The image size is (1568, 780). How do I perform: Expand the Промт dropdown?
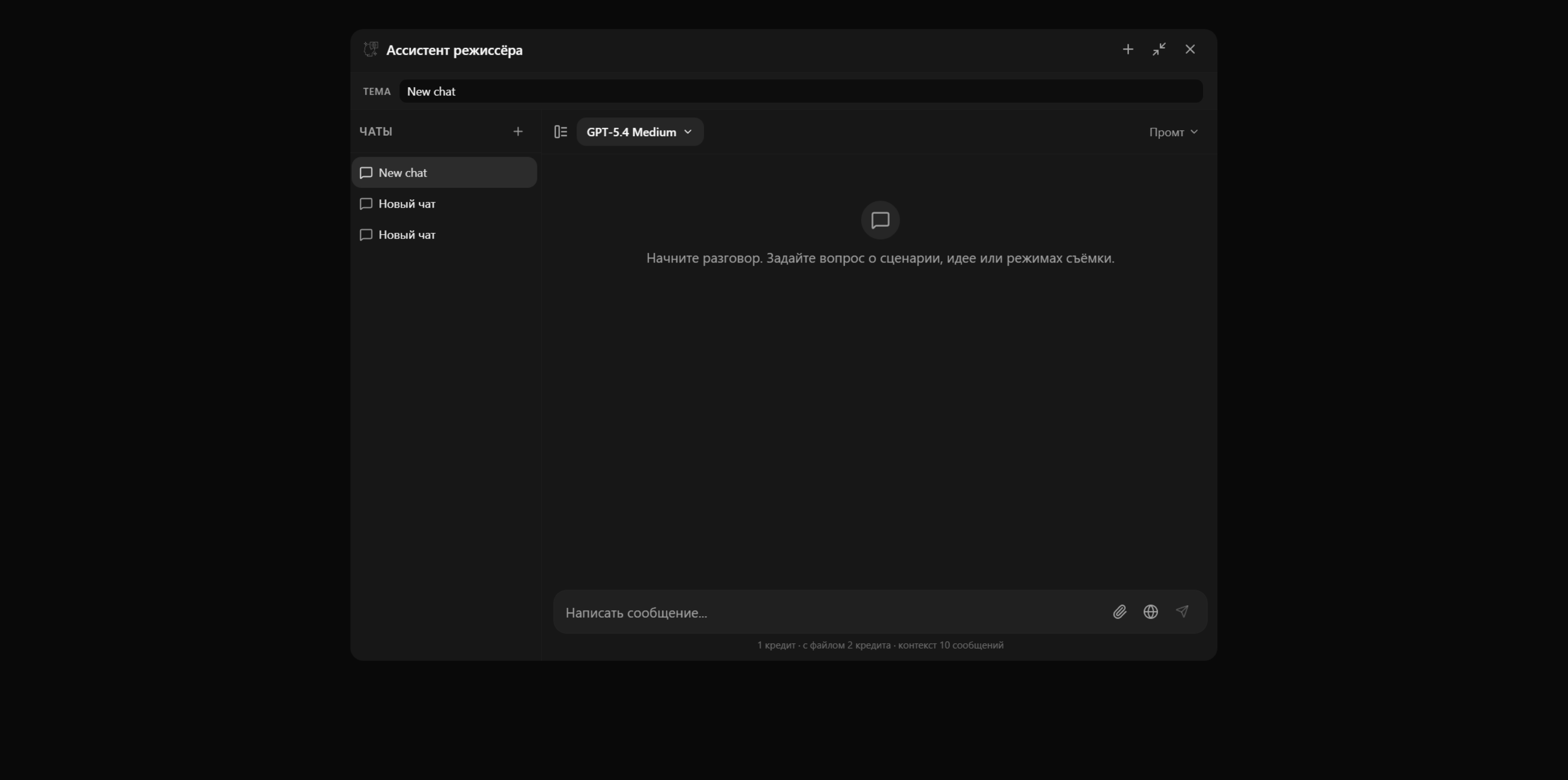click(x=1173, y=132)
